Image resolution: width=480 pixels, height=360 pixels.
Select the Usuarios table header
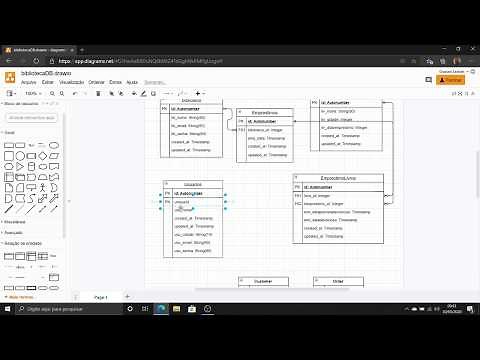pos(193,185)
